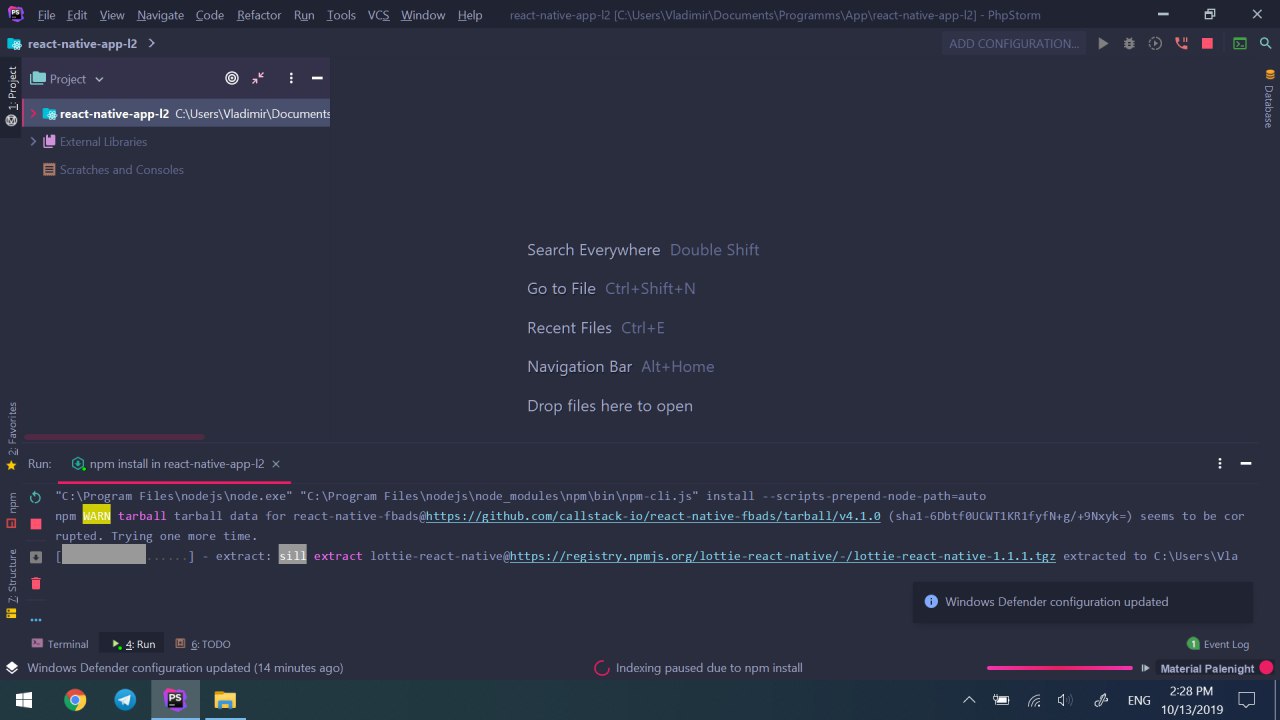
Task: Open the Window menu
Action: [424, 15]
